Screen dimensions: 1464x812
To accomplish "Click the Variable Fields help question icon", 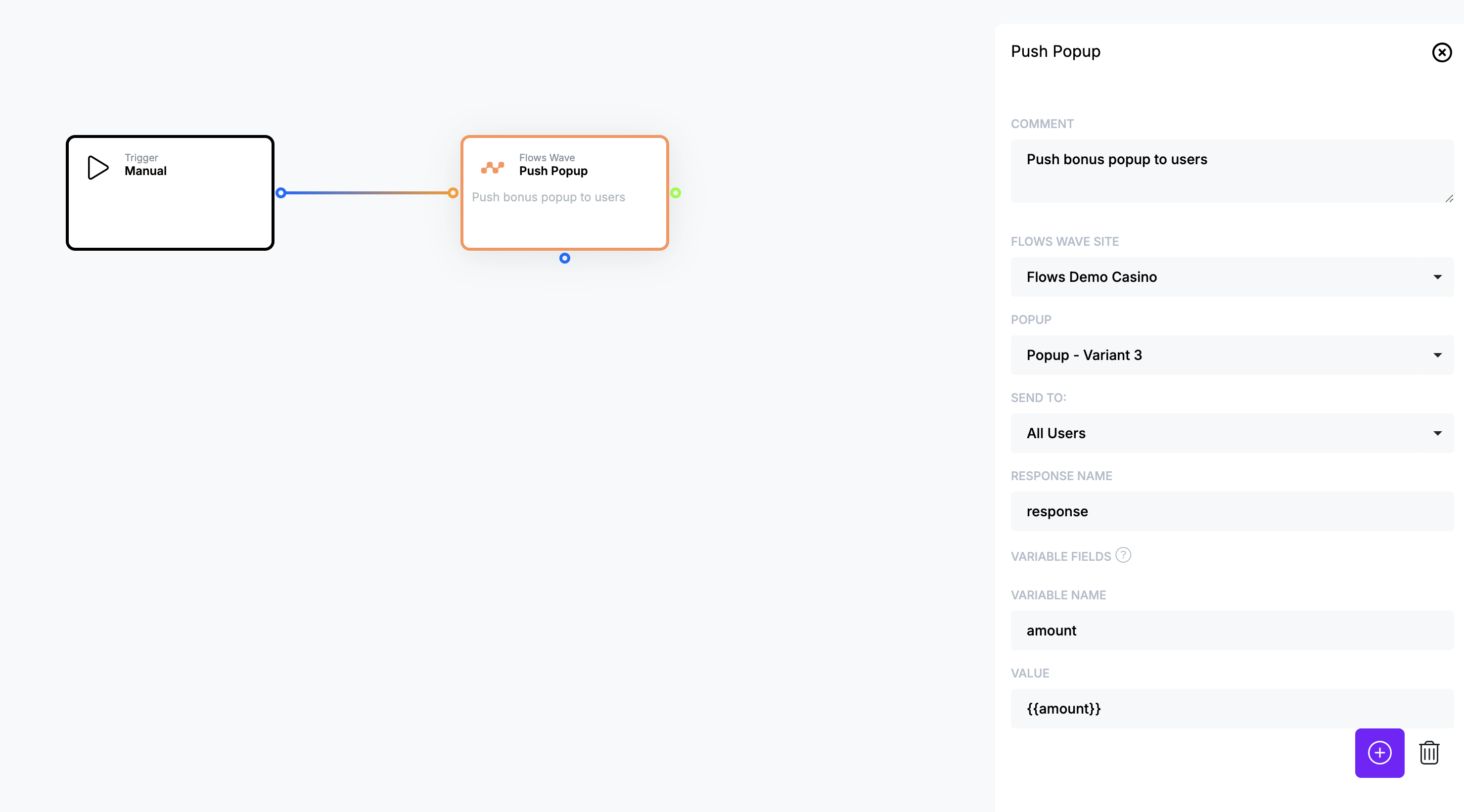I will pyautogui.click(x=1123, y=554).
